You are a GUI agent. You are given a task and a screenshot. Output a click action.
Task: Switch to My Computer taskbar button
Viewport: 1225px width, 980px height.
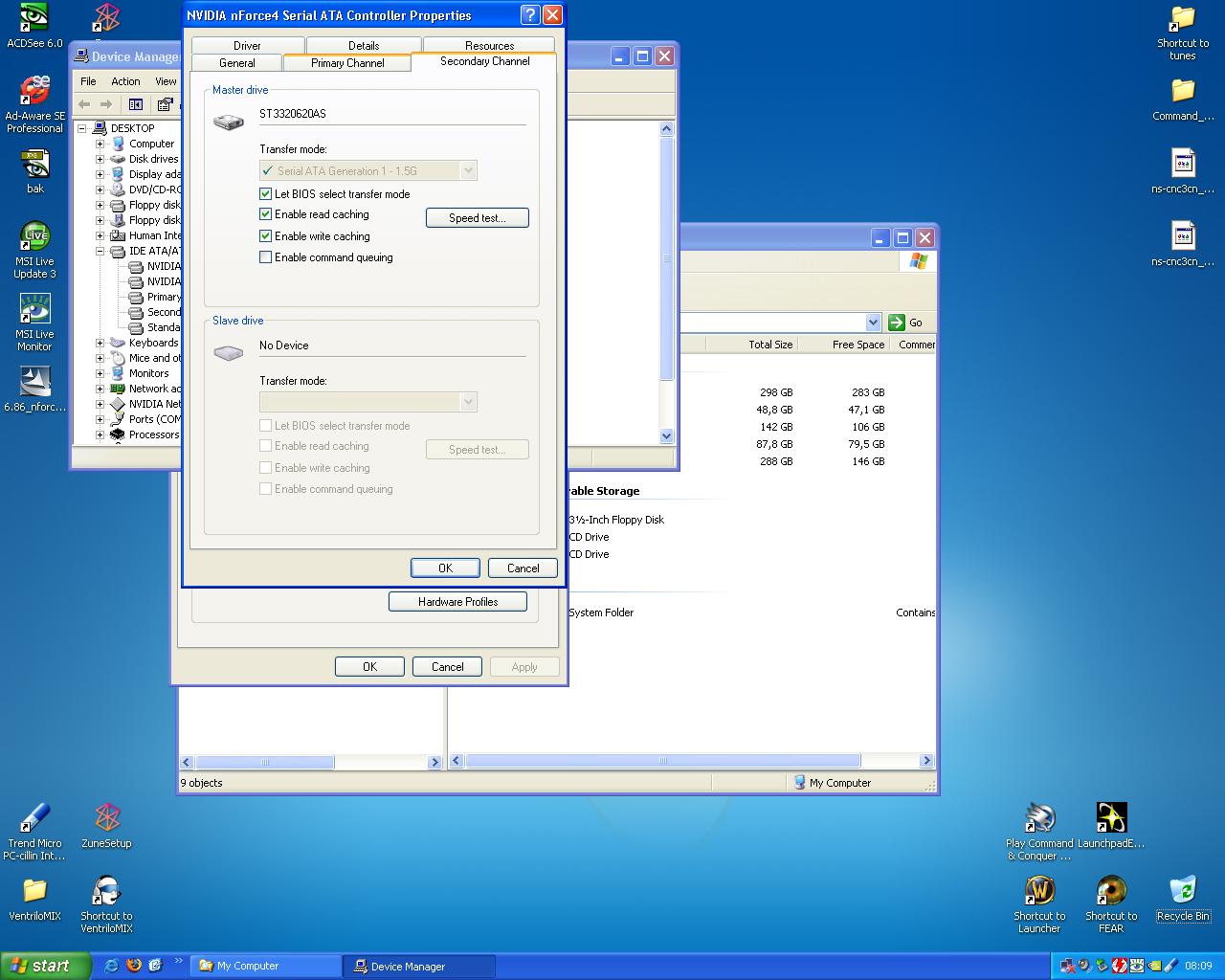pos(266,966)
